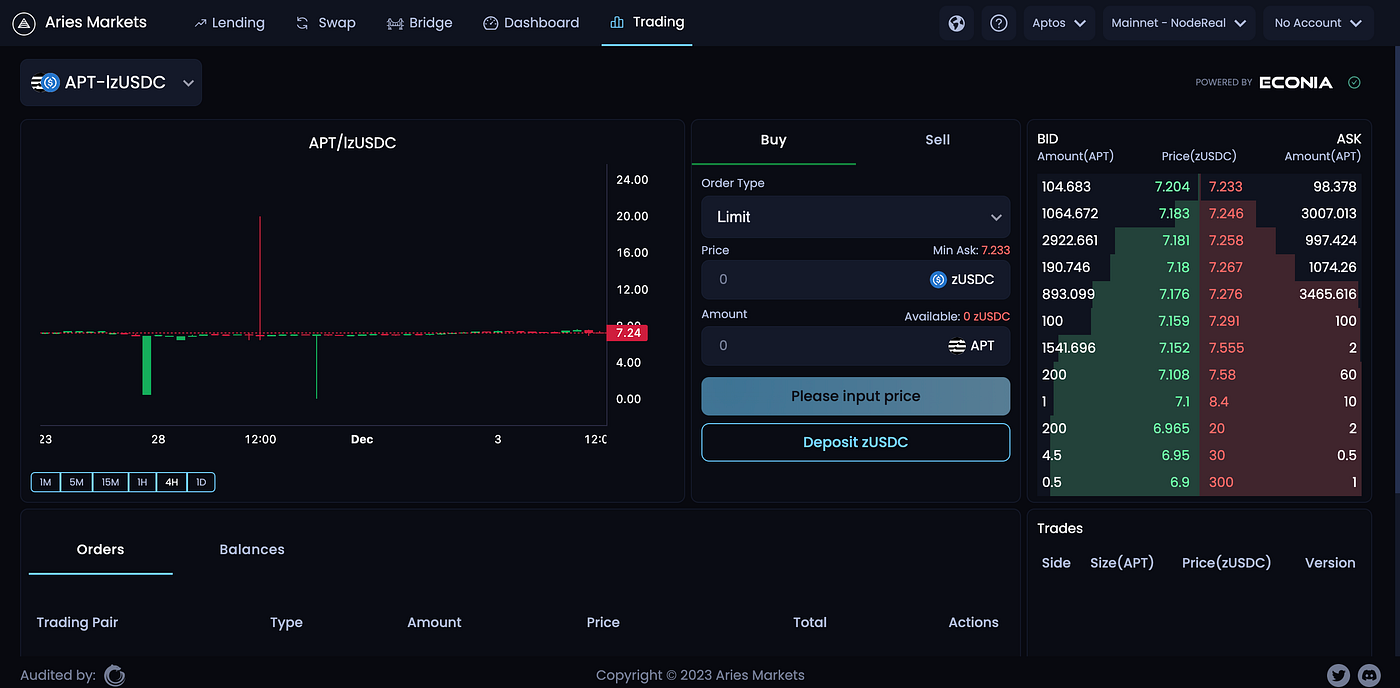Click the Actions column header
This screenshot has width=1400, height=688.
pyautogui.click(x=973, y=622)
